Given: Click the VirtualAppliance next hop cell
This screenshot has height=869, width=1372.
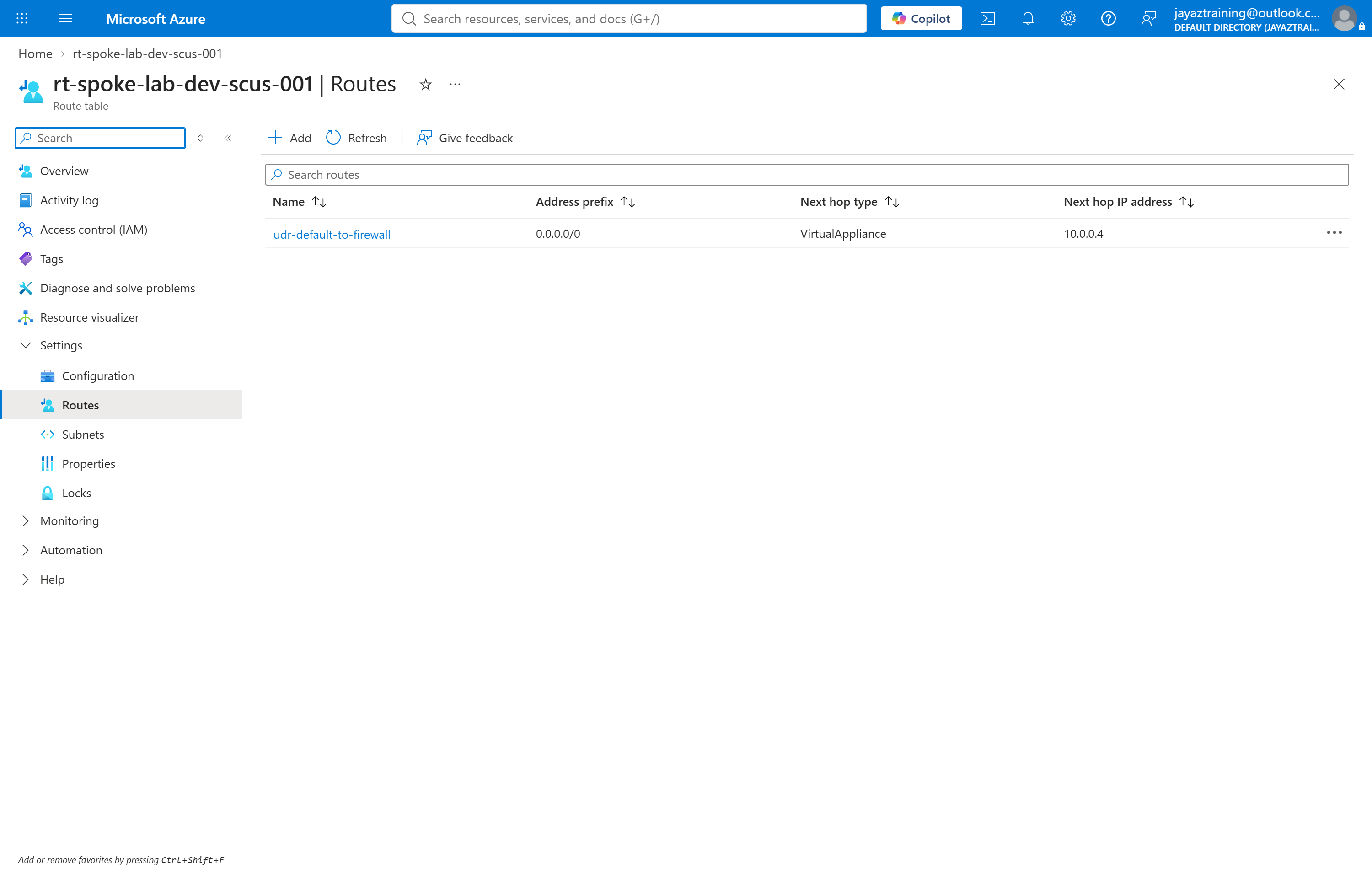Looking at the screenshot, I should click(843, 234).
